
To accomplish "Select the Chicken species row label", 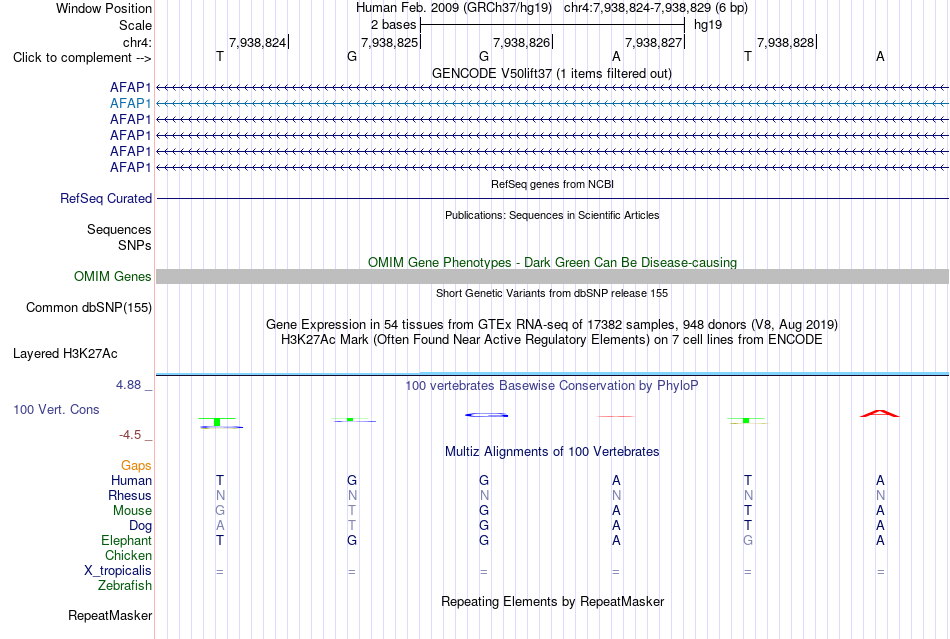I will click(128, 555).
